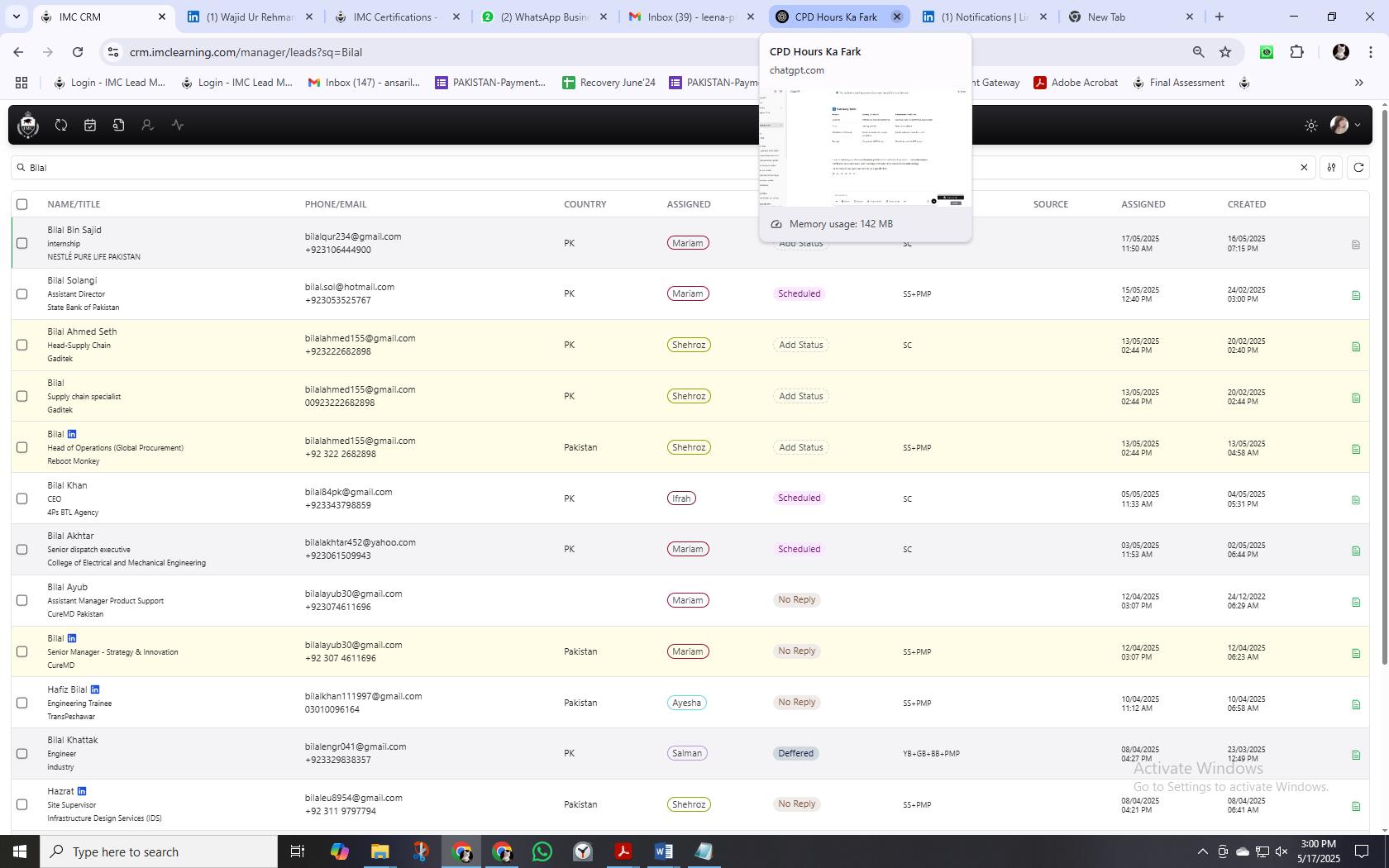Click the user icon in CRM header

tap(147, 125)
